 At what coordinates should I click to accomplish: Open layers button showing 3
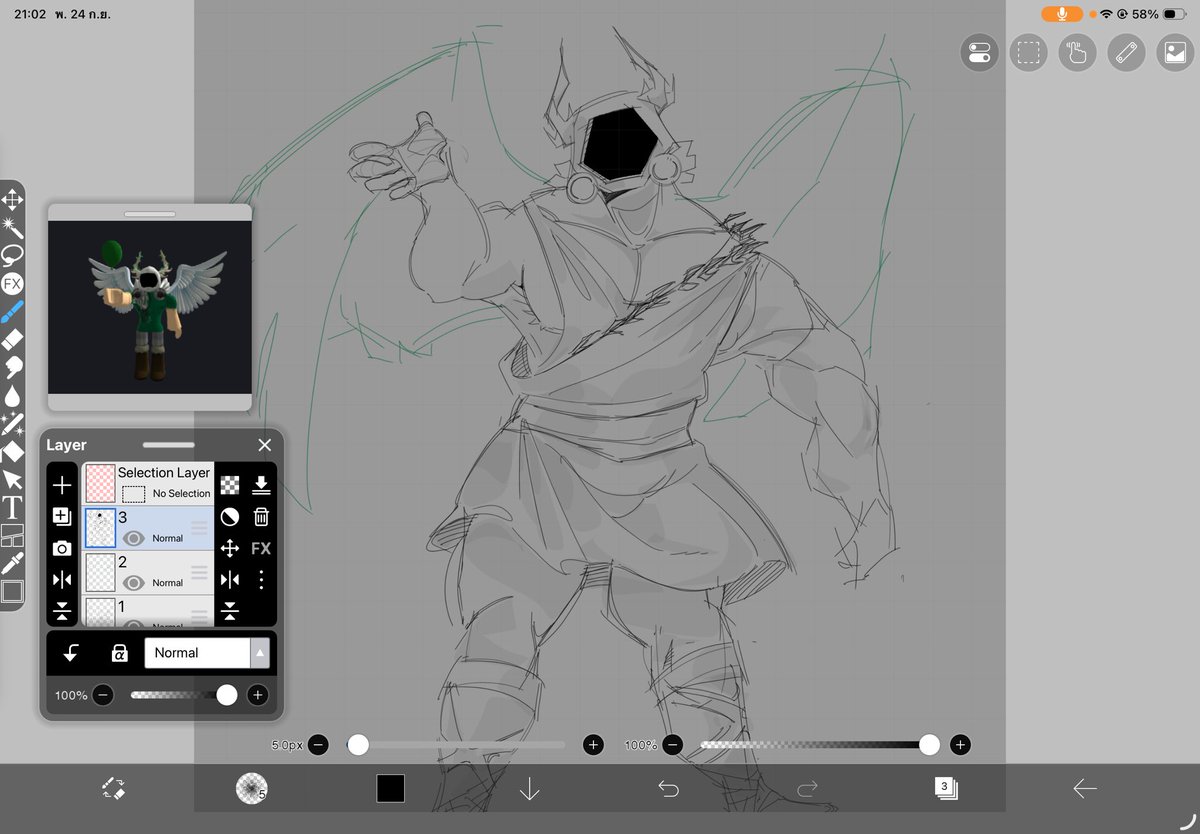click(946, 789)
